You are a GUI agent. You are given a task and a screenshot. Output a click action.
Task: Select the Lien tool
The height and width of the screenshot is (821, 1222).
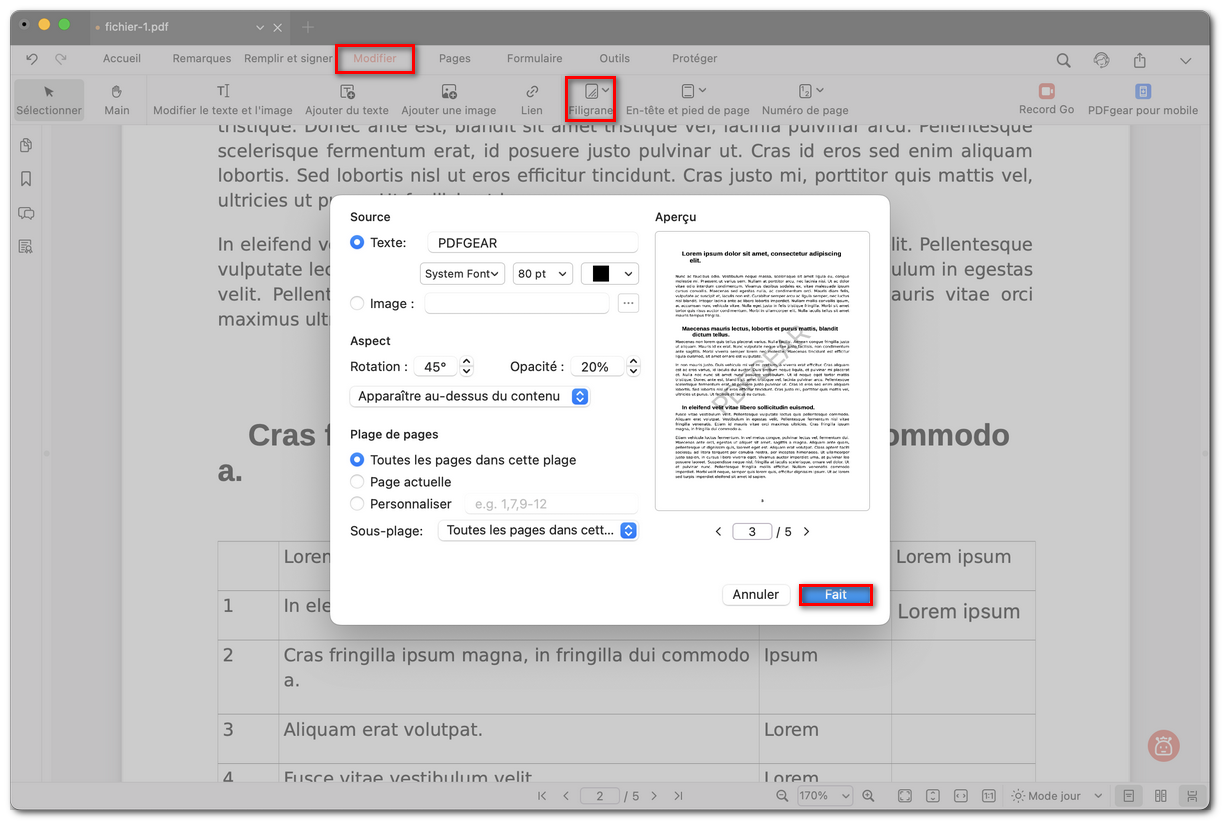tap(531, 99)
